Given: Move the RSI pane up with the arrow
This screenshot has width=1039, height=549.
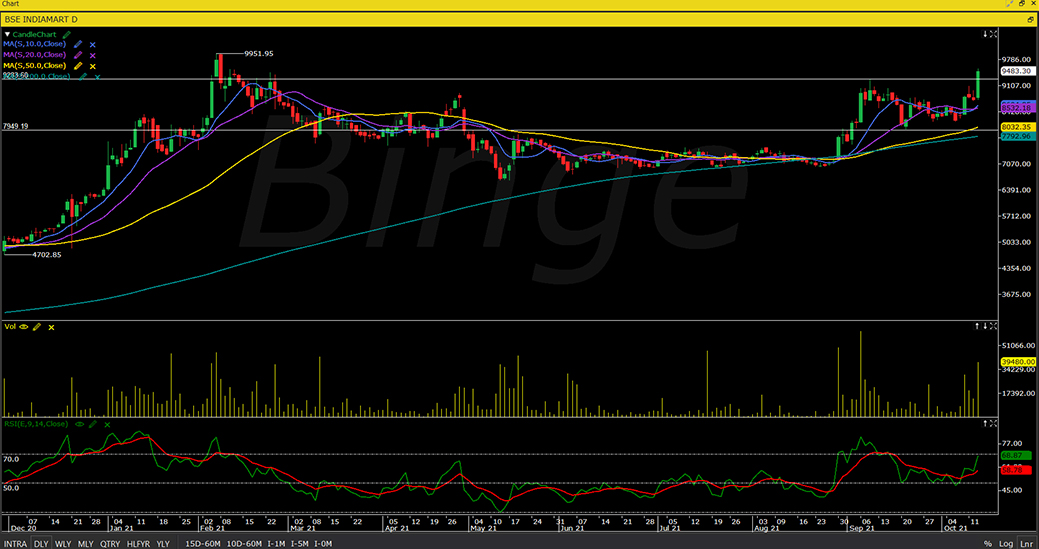Looking at the screenshot, I should tap(985, 423).
